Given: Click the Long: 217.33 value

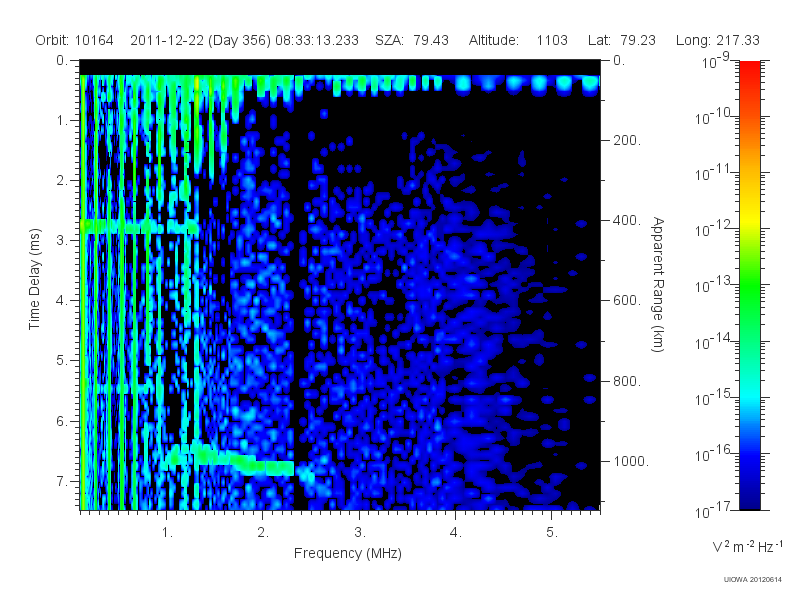Looking at the screenshot, I should 718,40.
